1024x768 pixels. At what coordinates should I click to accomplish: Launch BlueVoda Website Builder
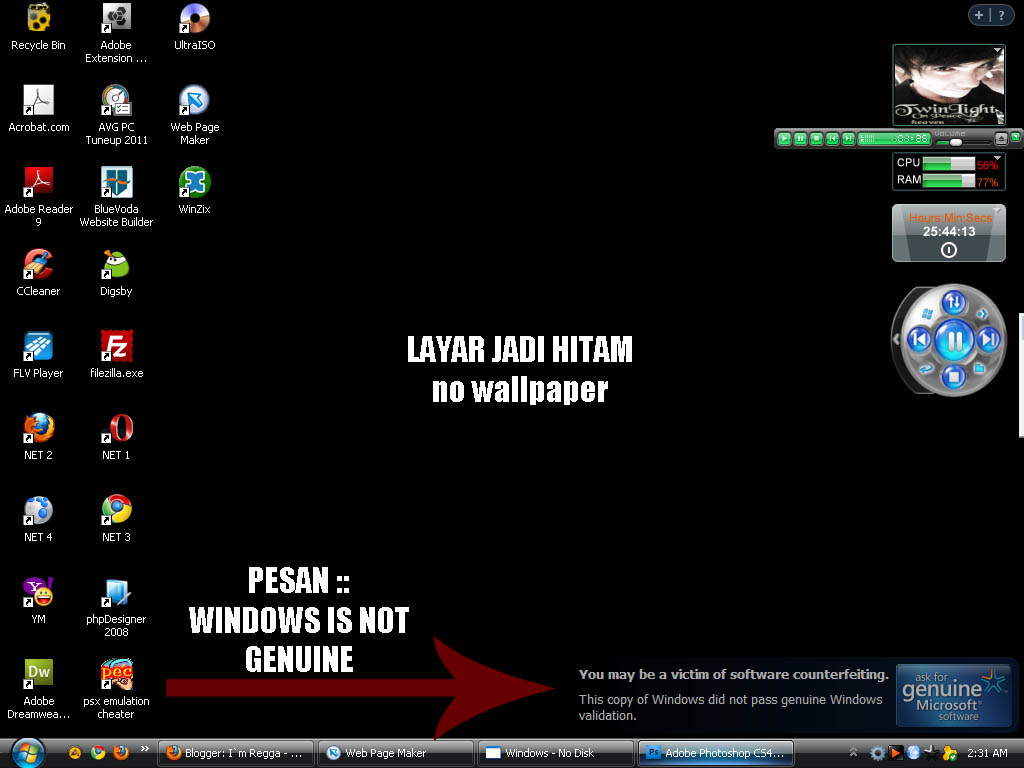click(x=116, y=197)
